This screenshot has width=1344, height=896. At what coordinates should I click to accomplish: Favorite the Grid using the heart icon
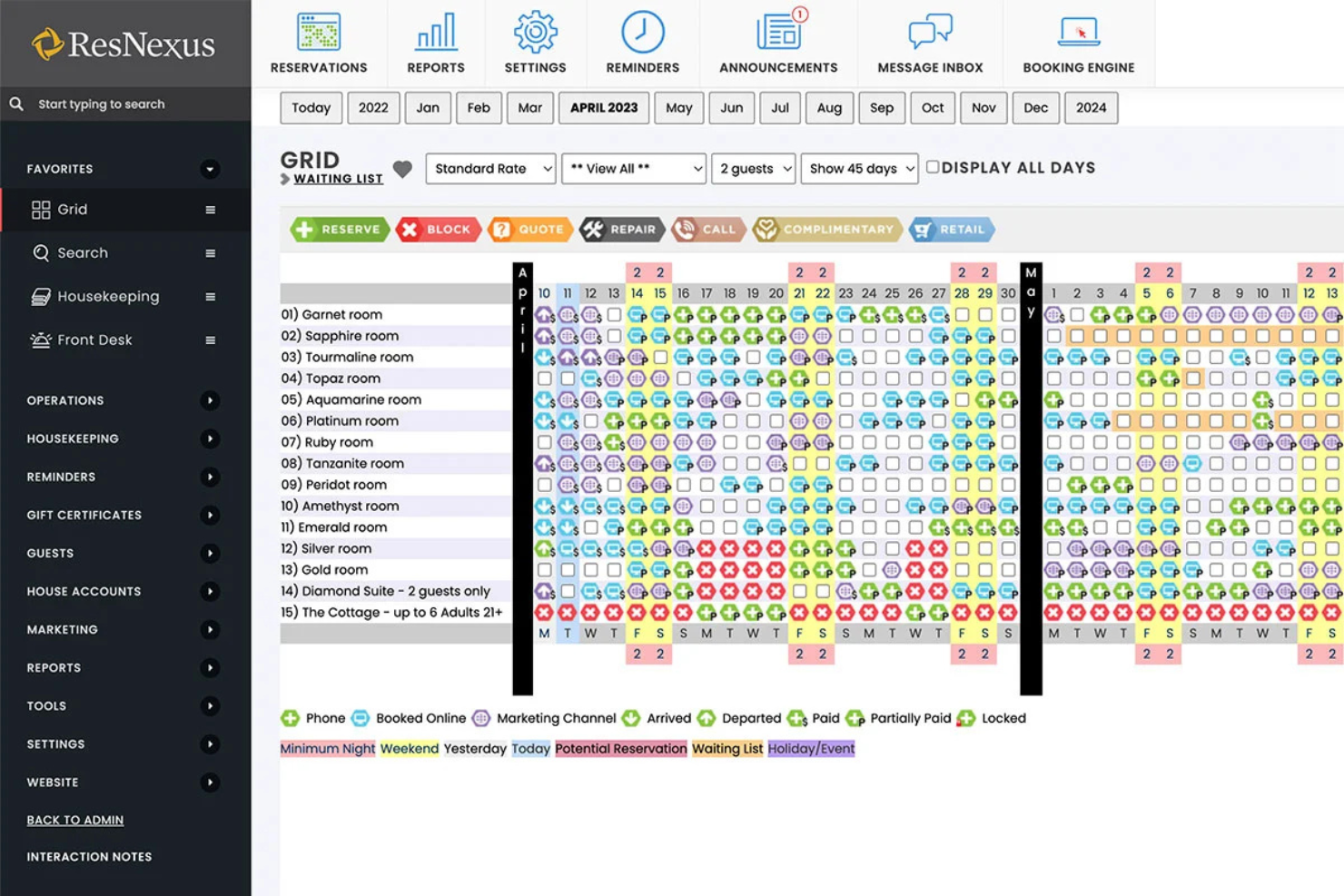point(402,169)
